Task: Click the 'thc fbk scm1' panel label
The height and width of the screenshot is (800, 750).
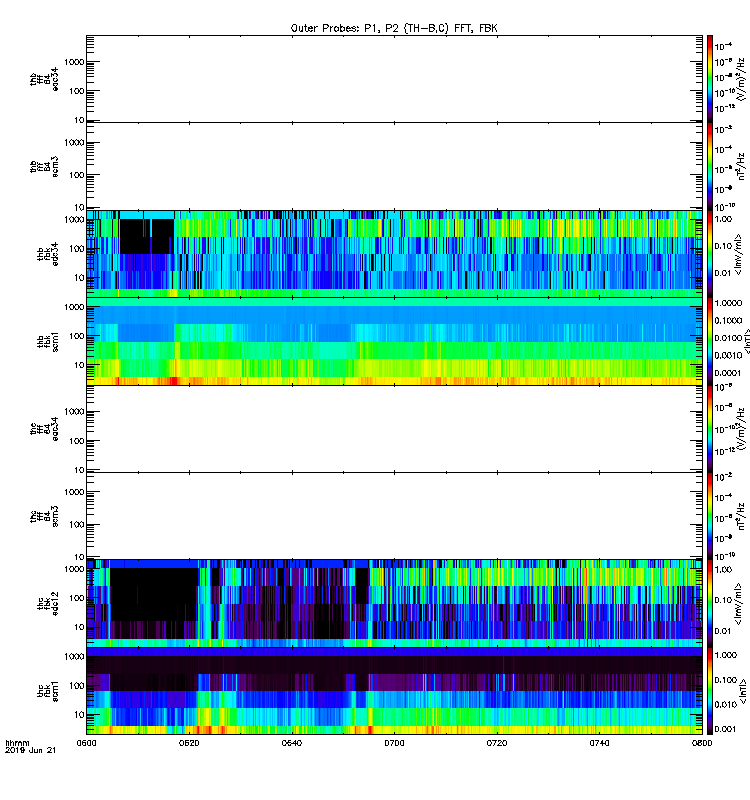Action: pyautogui.click(x=48, y=691)
